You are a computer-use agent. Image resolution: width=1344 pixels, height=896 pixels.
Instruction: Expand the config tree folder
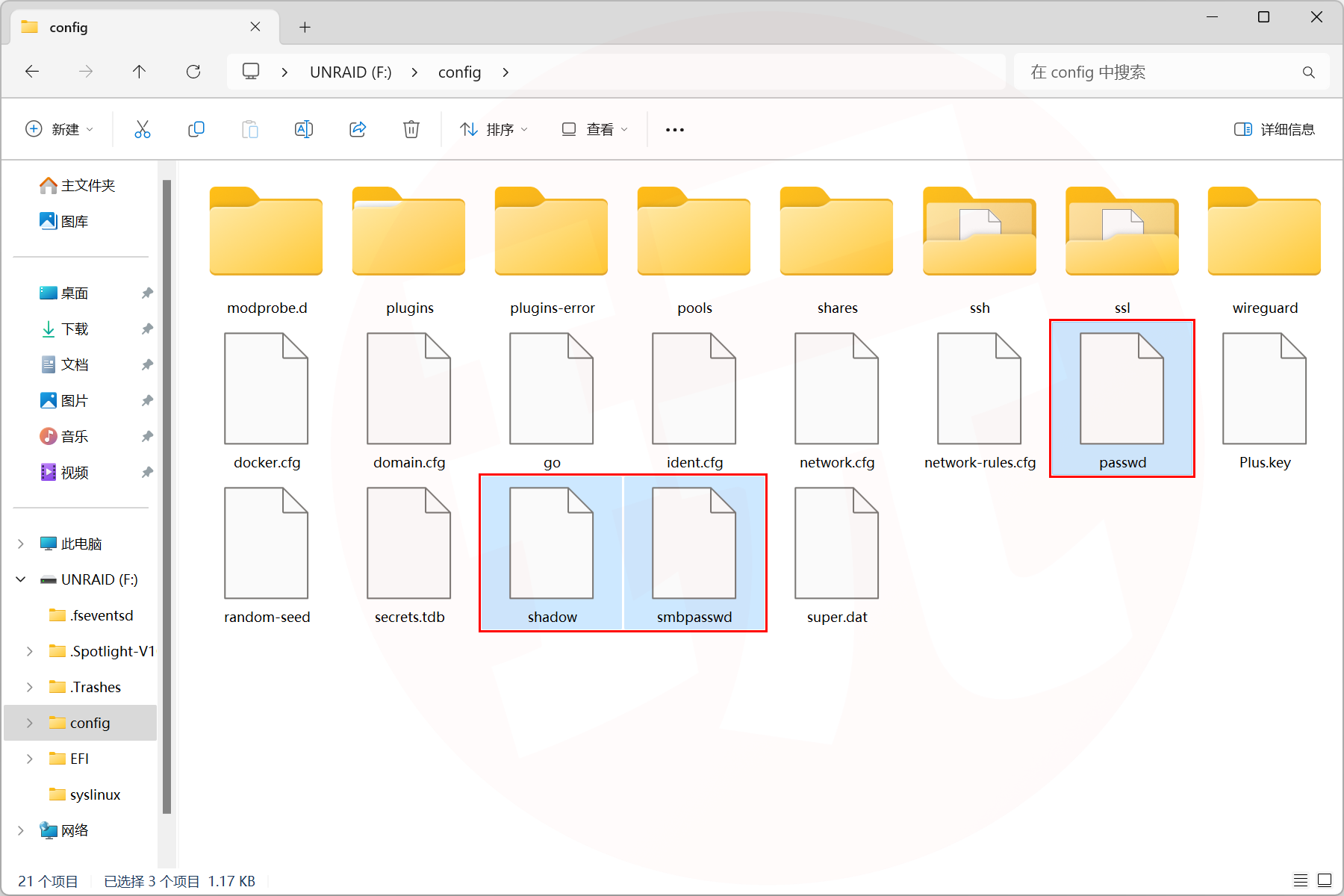coord(30,723)
